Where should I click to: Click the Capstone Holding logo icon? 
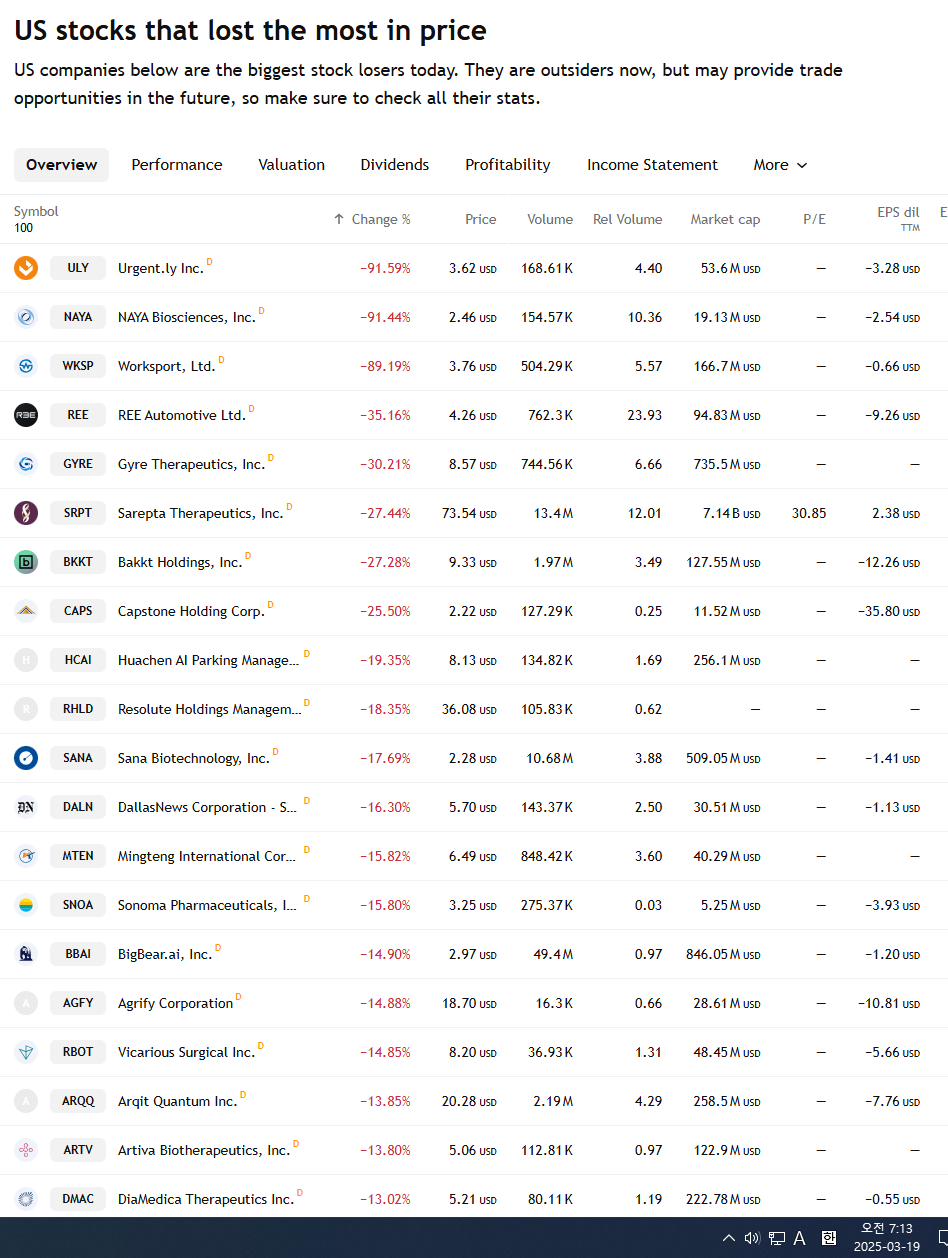(x=26, y=611)
